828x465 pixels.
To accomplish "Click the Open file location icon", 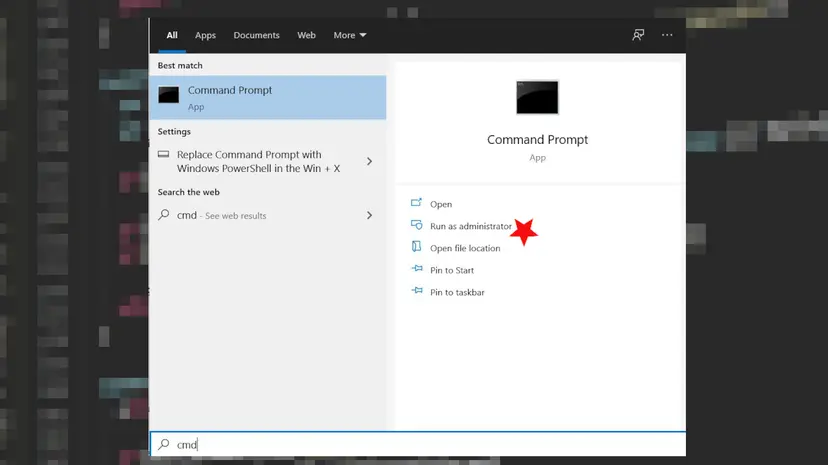I will pos(416,246).
